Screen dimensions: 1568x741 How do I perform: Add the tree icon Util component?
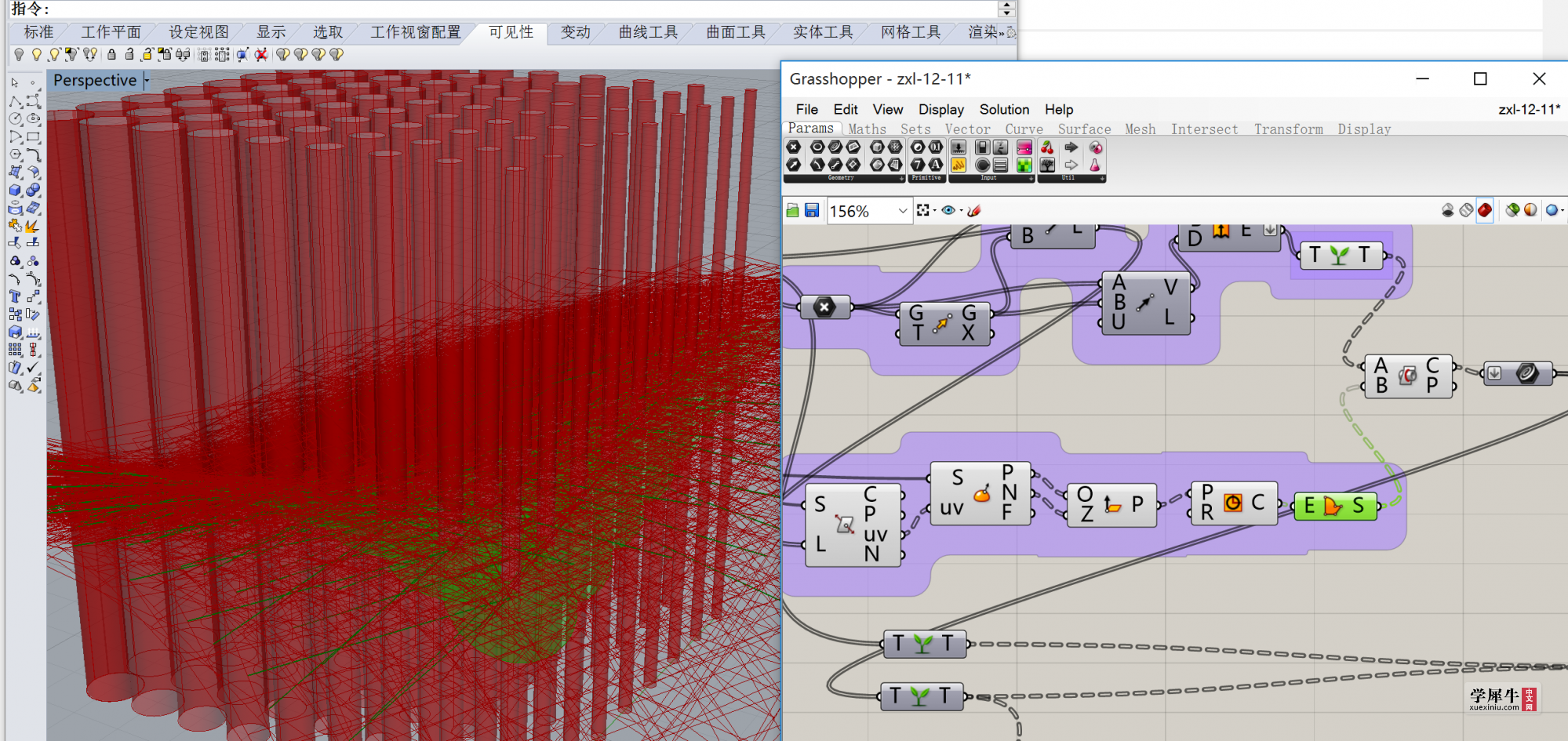pos(1047,165)
